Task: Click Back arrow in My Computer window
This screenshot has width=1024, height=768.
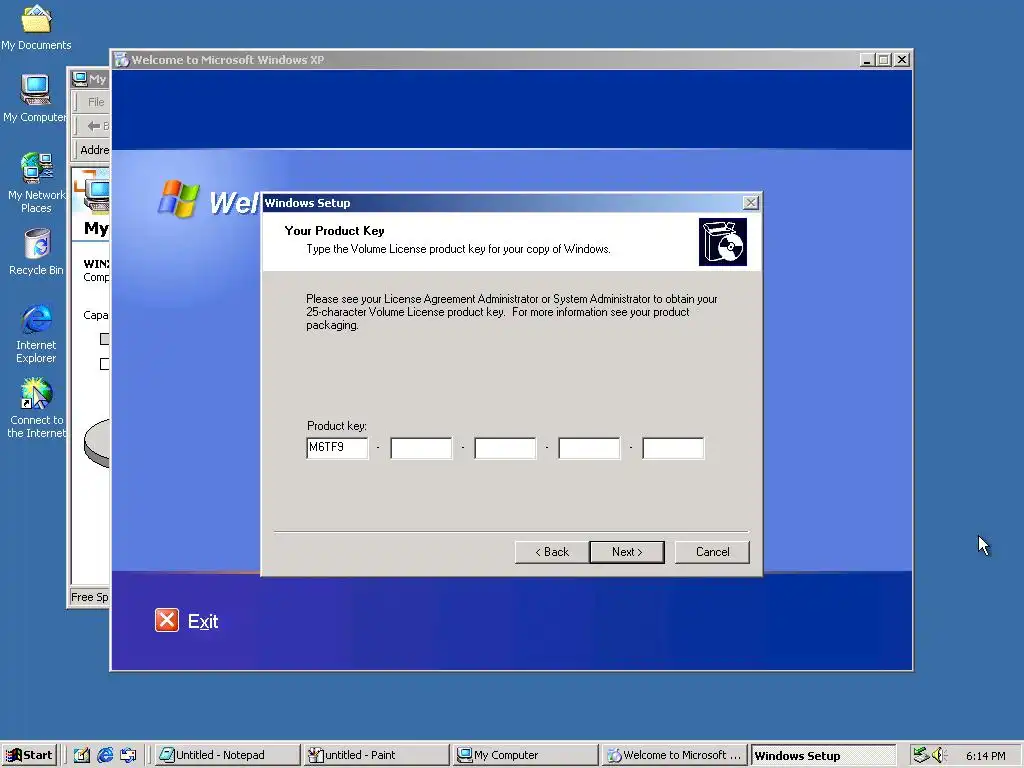Action: tap(94, 126)
